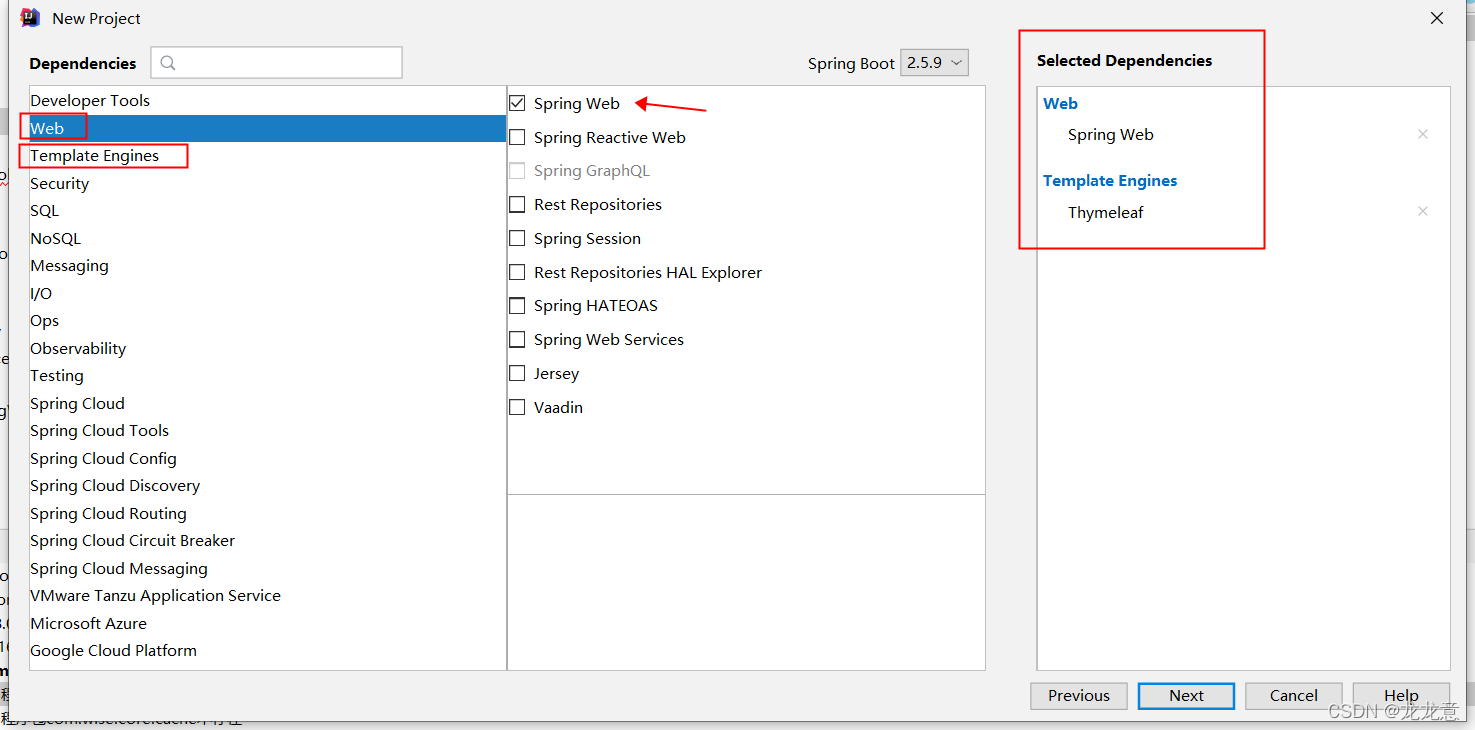This screenshot has width=1475, height=730.
Task: Select Spring Cloud Routing category
Action: pos(268,513)
